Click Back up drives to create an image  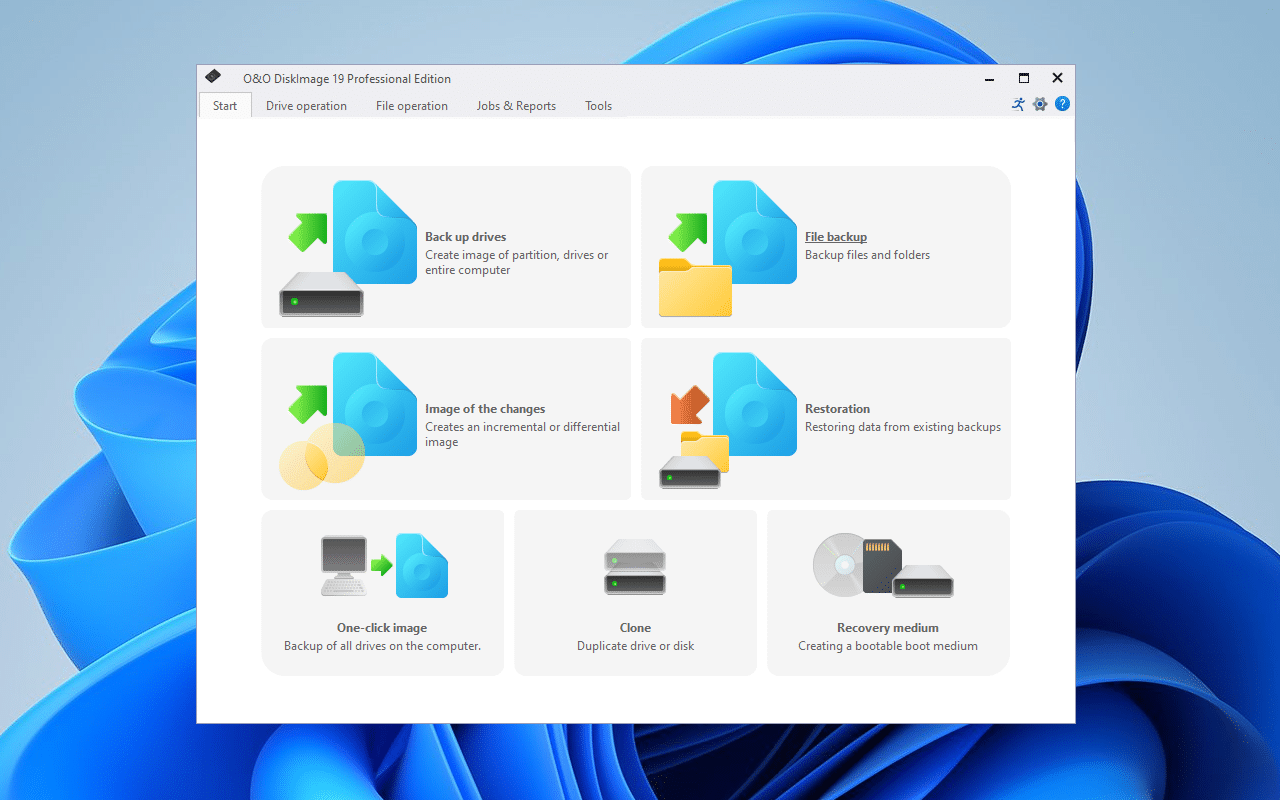466,237
